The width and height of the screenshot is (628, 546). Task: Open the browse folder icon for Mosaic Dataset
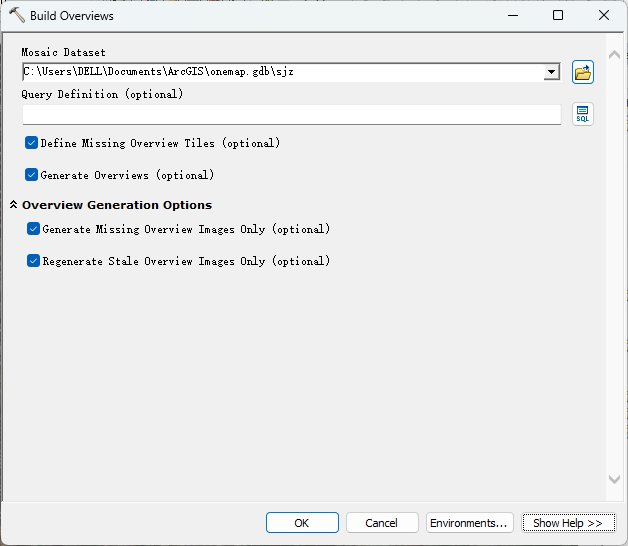[582, 72]
